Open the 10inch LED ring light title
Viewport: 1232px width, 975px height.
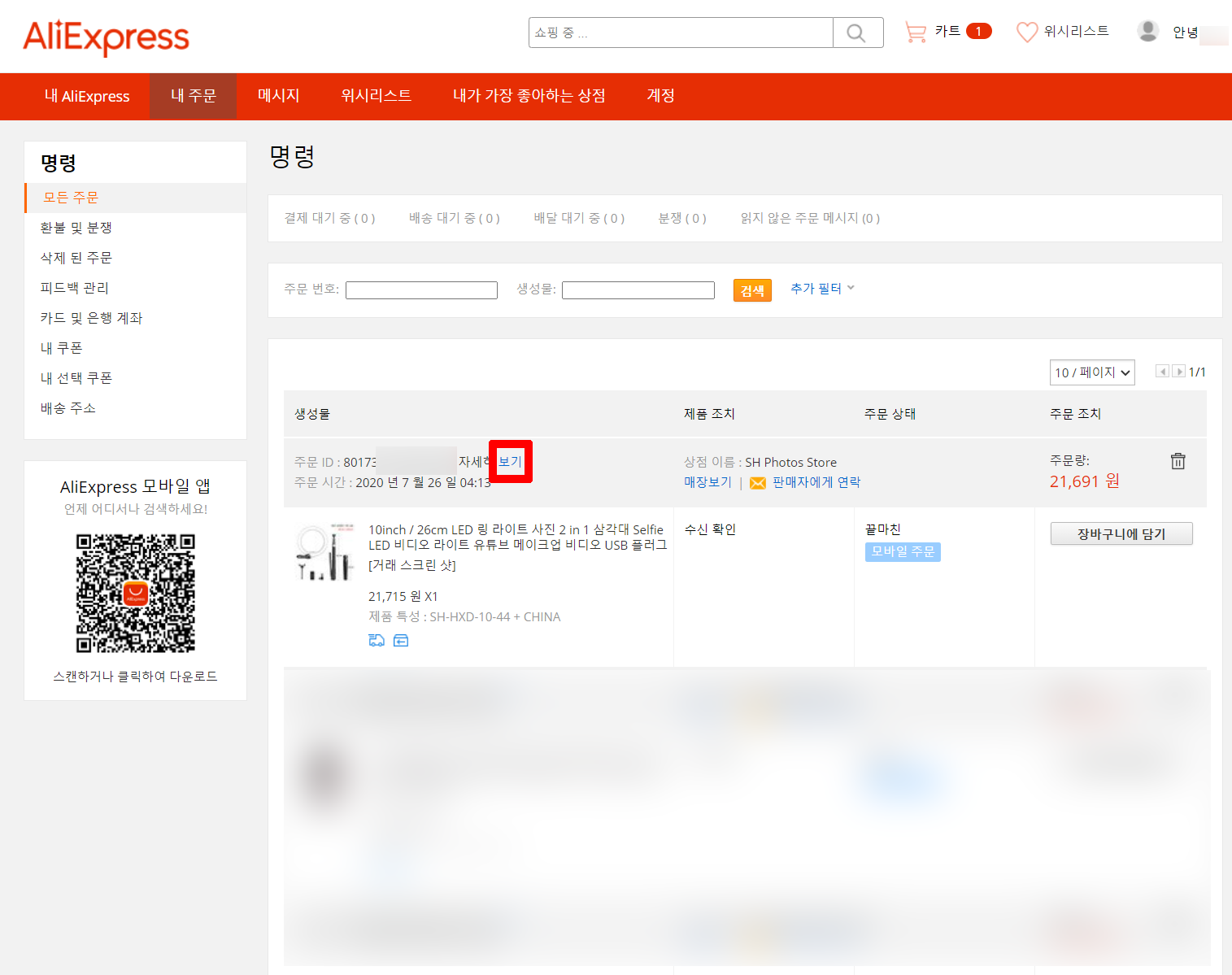tap(517, 538)
